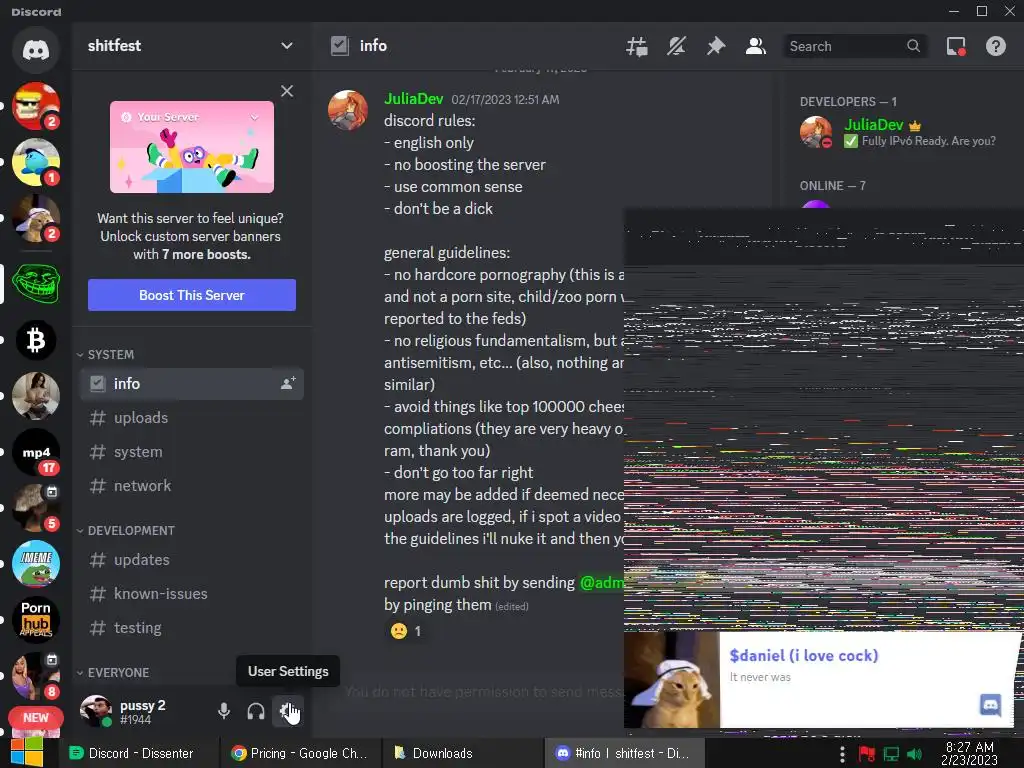Select the testing channel
The height and width of the screenshot is (768, 1024).
(x=191, y=628)
